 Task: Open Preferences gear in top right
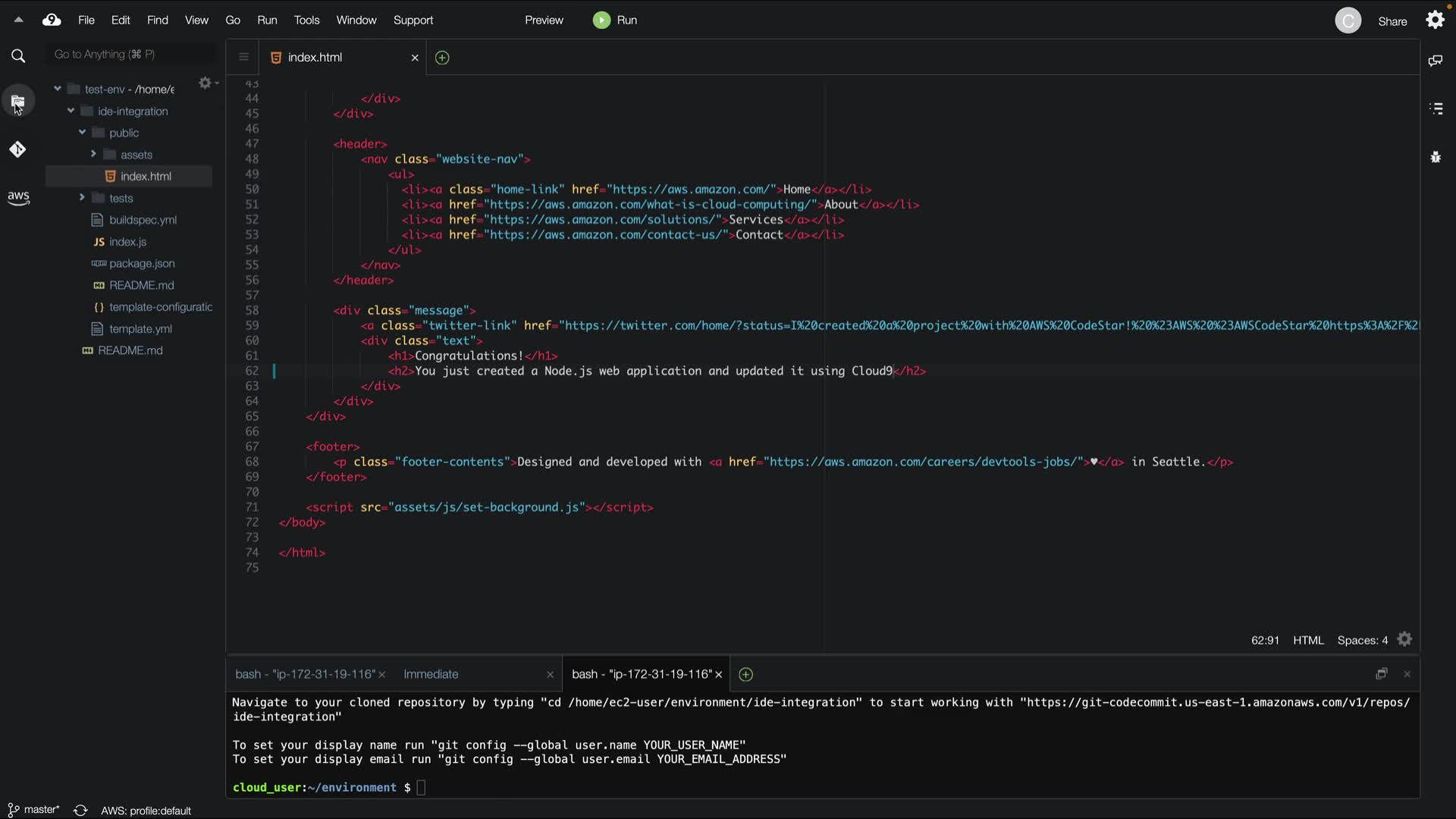1435,20
